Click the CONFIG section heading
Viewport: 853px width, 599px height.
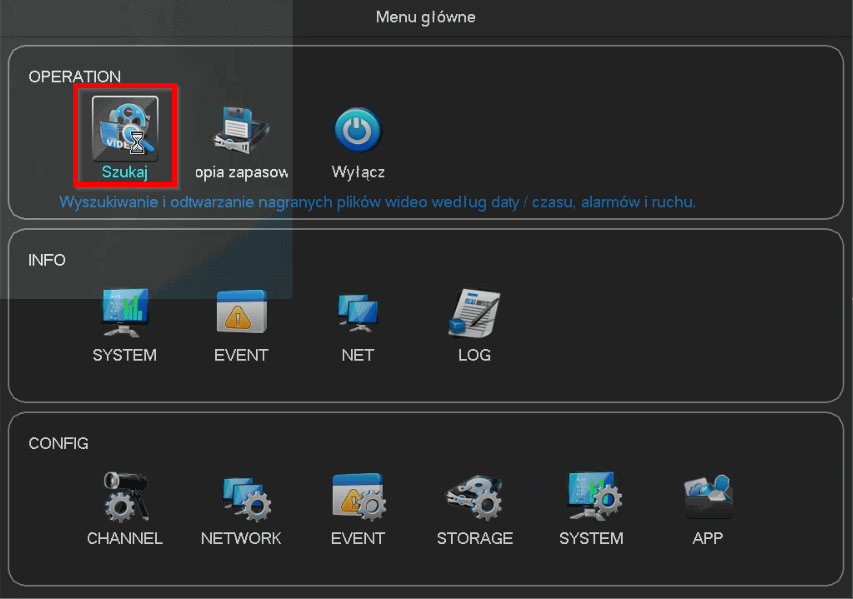[58, 443]
